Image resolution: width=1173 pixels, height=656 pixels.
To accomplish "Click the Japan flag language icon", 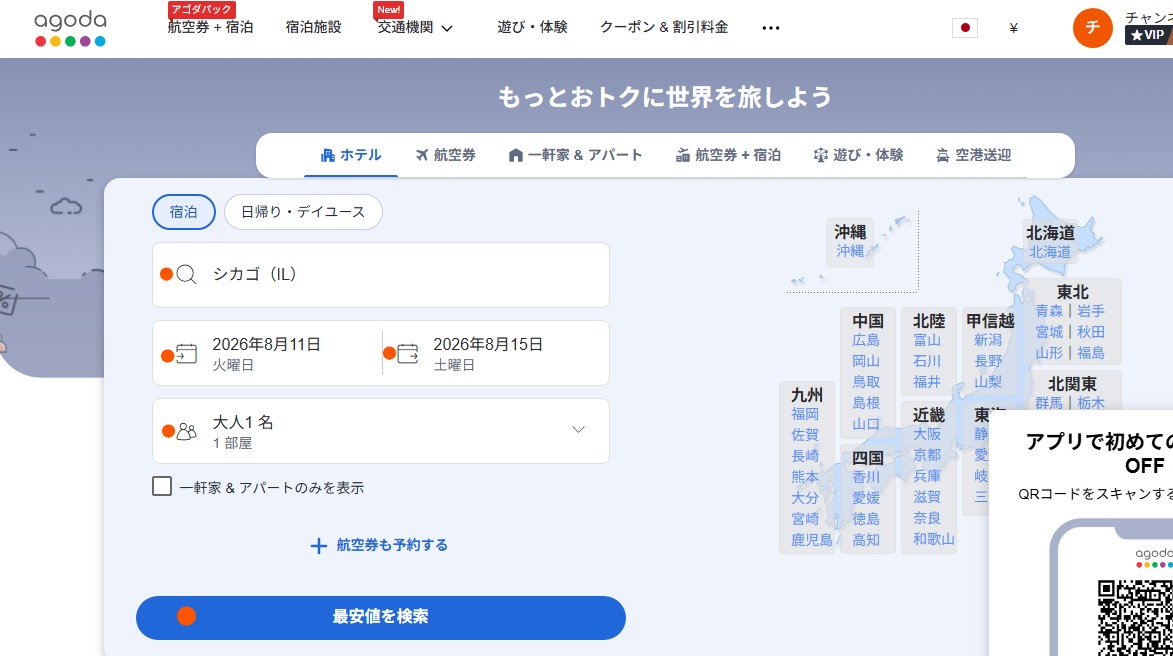I will (964, 28).
